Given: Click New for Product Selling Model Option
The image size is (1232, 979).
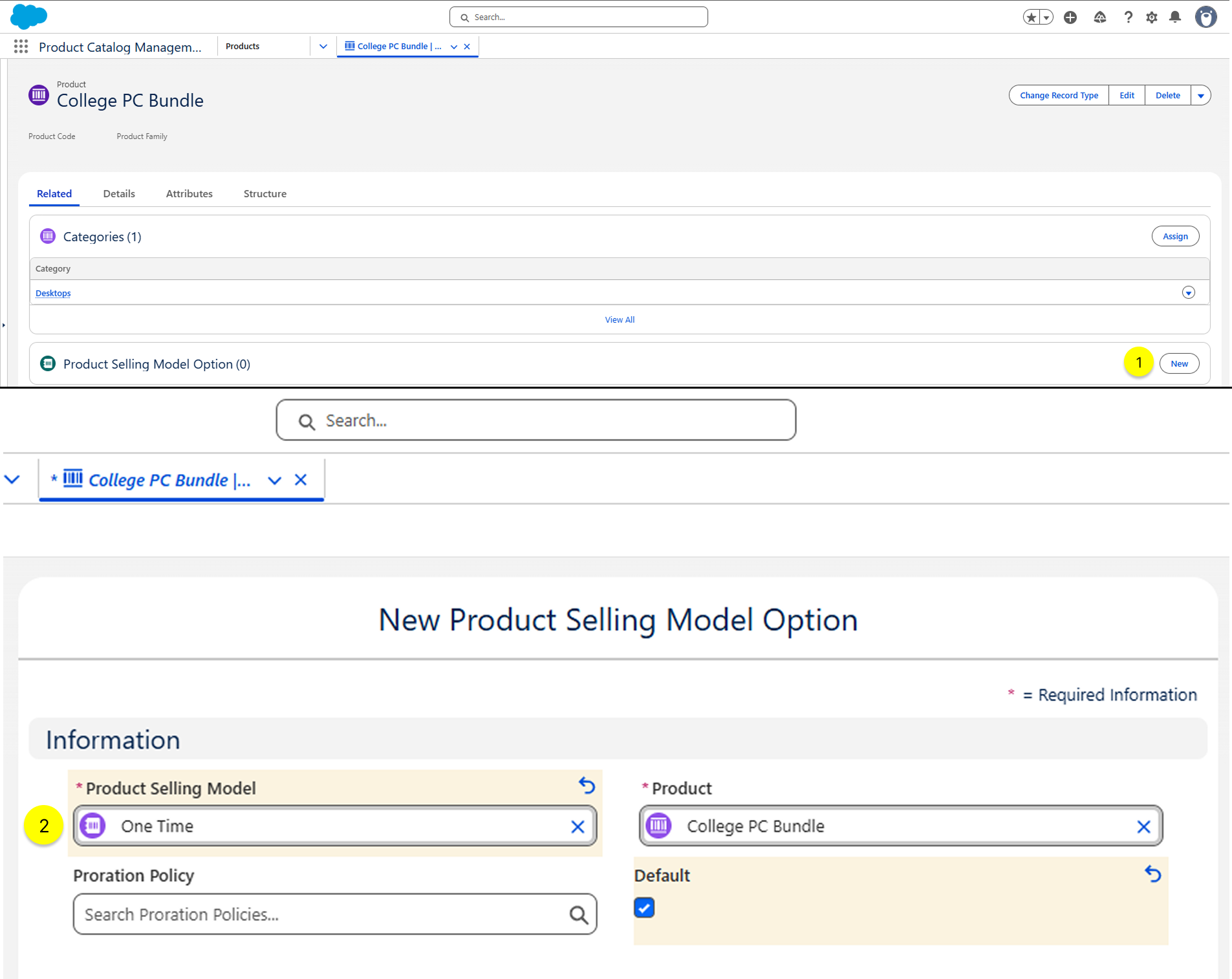Looking at the screenshot, I should 1179,364.
